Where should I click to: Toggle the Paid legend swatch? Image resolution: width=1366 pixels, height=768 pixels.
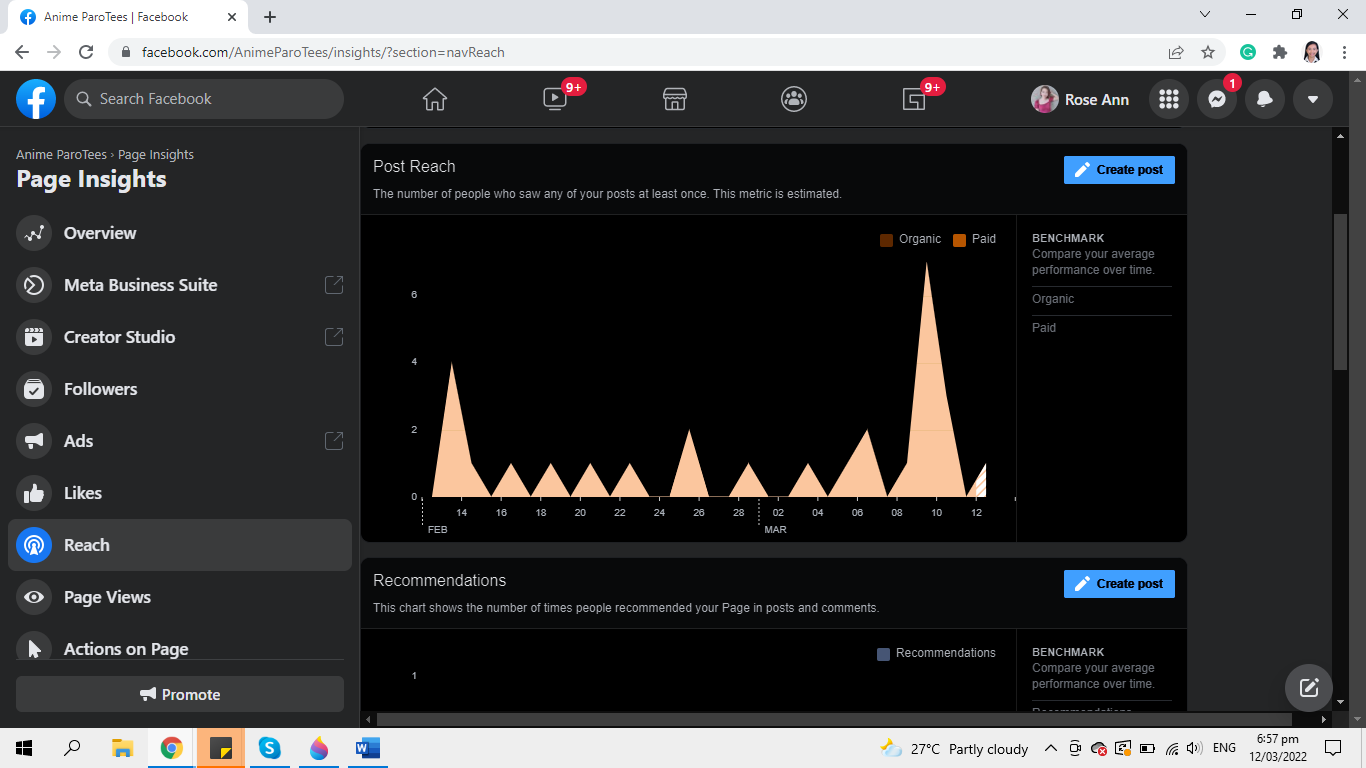click(960, 240)
